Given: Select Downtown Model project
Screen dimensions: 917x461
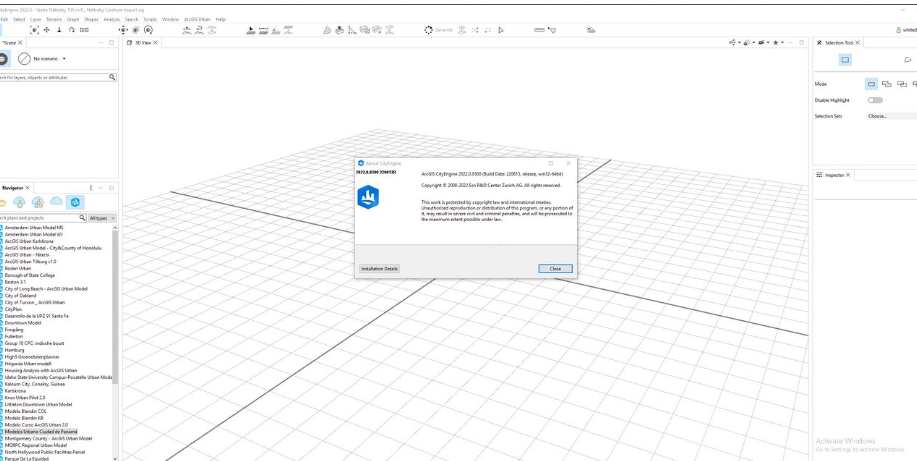Looking at the screenshot, I should pyautogui.click(x=23, y=322).
